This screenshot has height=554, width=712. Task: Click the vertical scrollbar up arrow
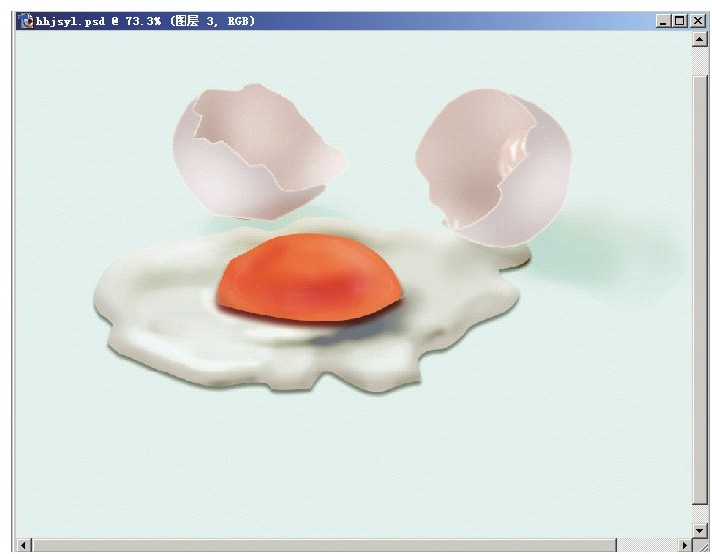pyautogui.click(x=699, y=40)
